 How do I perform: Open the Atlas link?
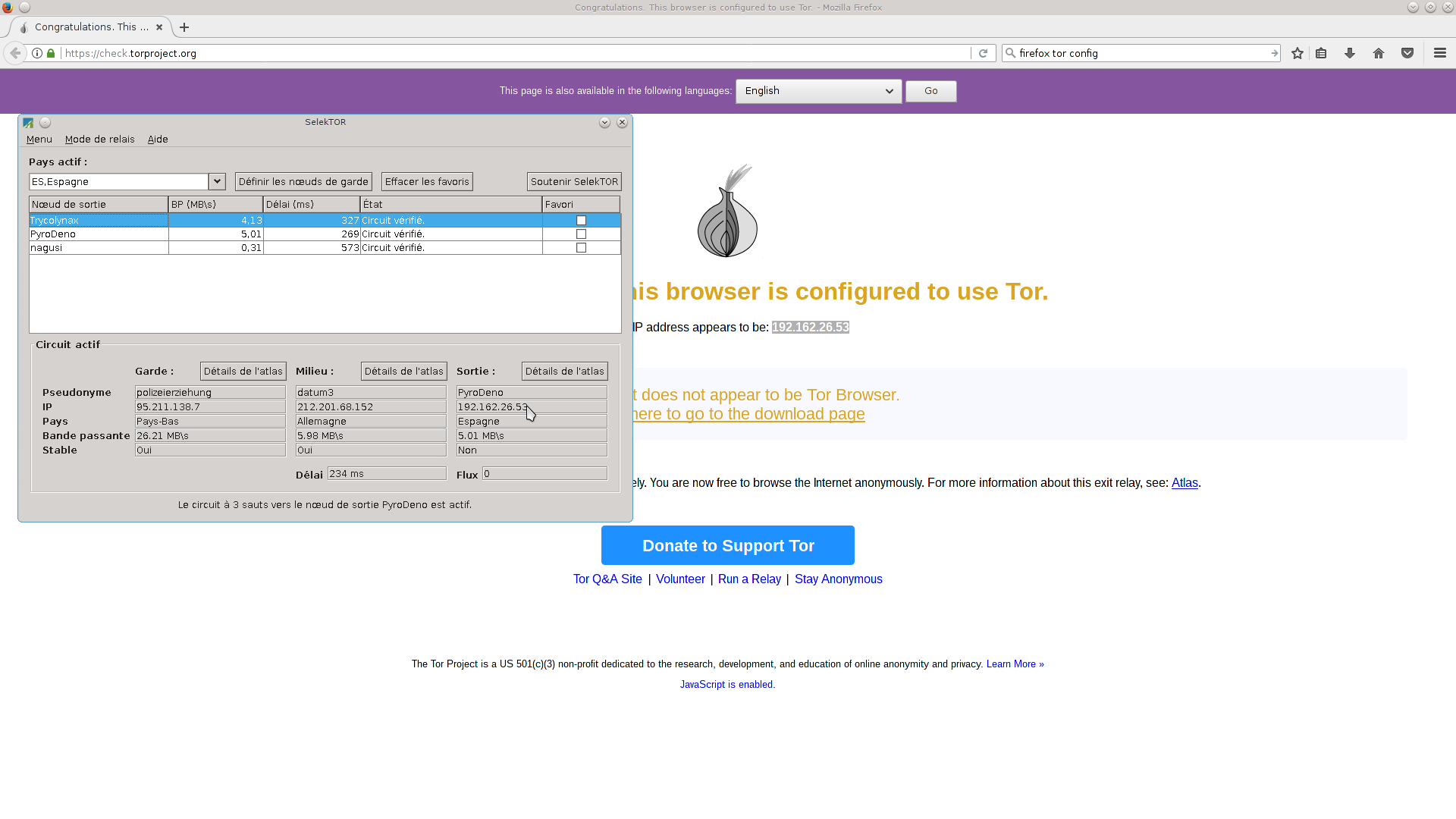[x=1185, y=483]
